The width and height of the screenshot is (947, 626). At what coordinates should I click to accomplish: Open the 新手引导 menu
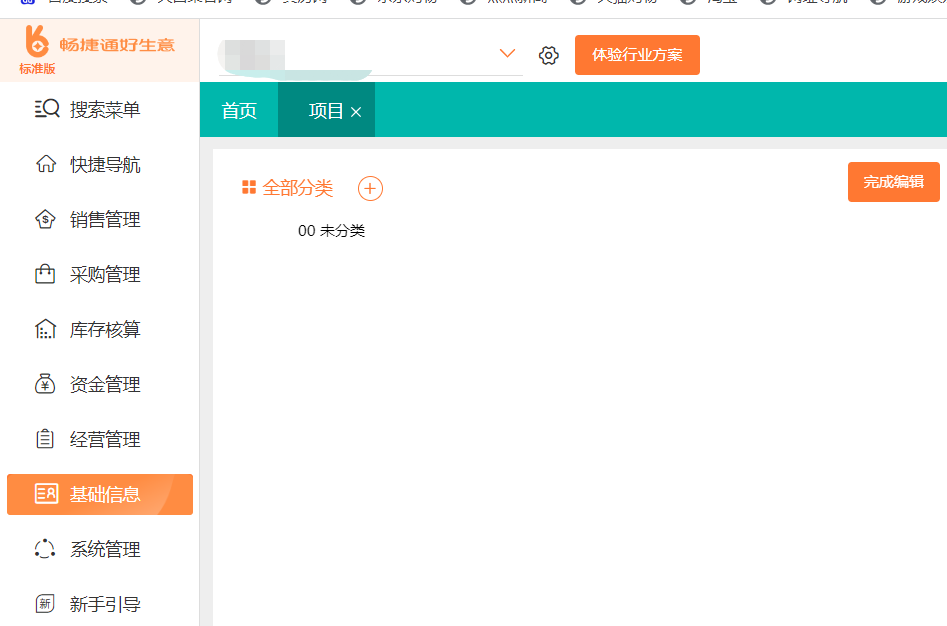coord(100,604)
